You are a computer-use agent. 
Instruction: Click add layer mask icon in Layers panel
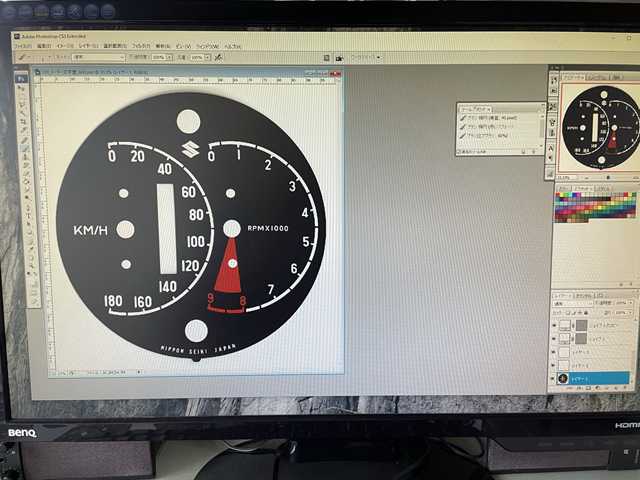point(588,388)
